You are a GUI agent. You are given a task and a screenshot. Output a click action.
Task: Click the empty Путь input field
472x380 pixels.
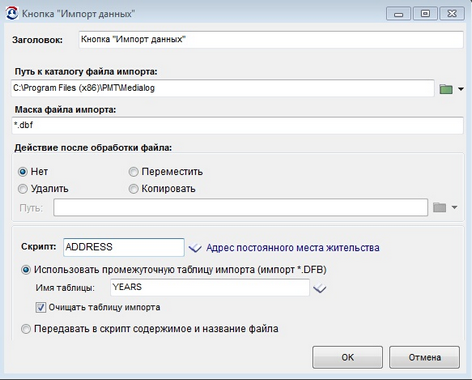(240, 207)
